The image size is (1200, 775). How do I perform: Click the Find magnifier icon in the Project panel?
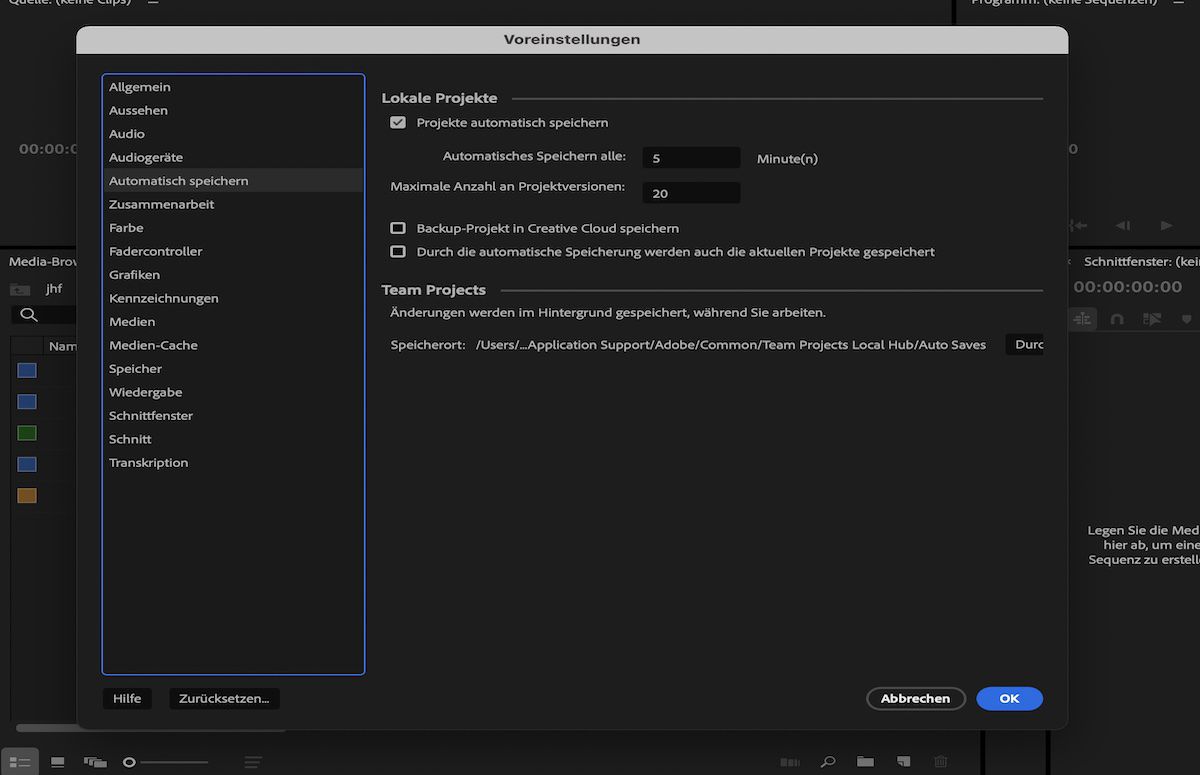827,761
